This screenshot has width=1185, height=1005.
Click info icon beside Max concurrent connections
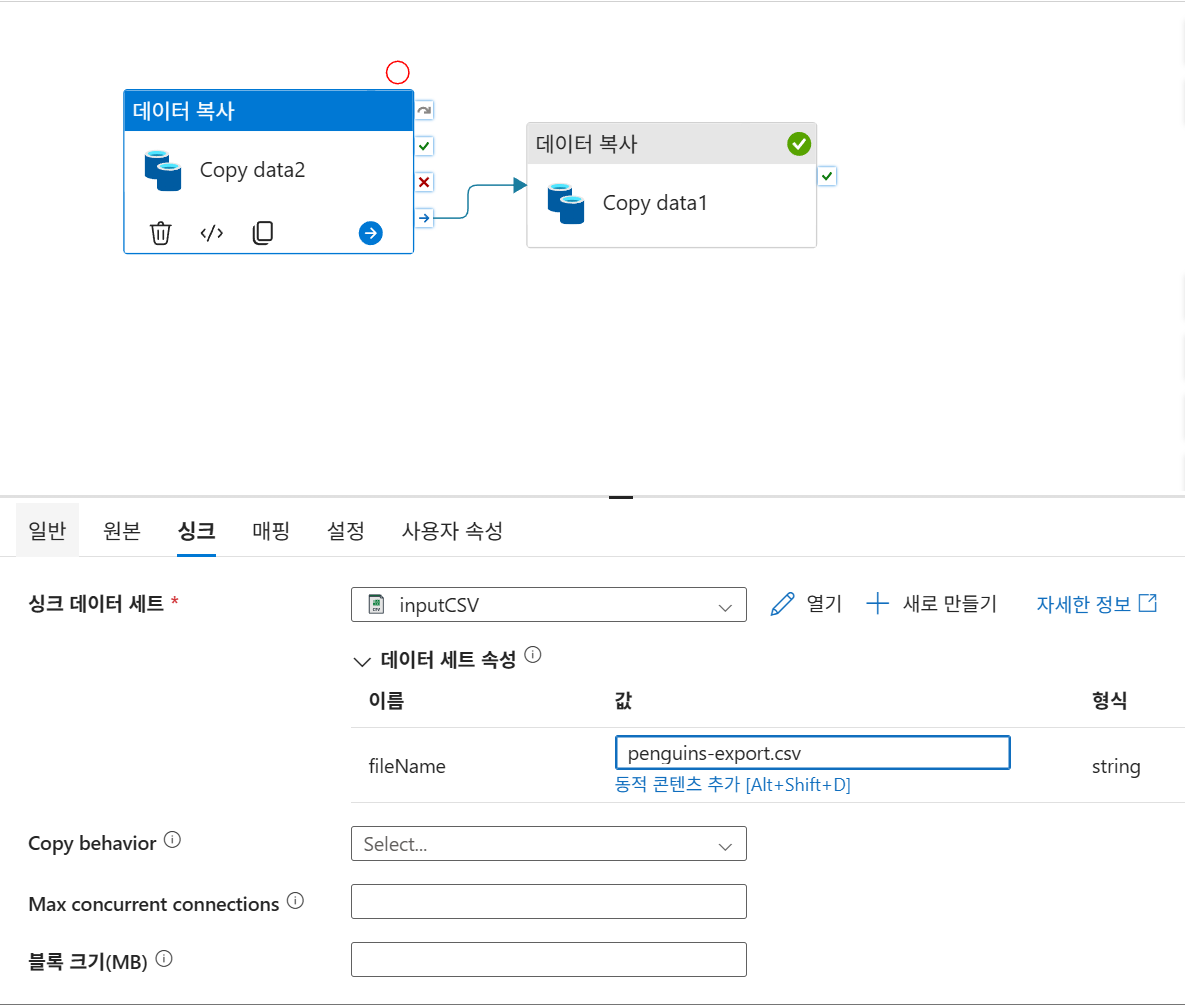295,901
